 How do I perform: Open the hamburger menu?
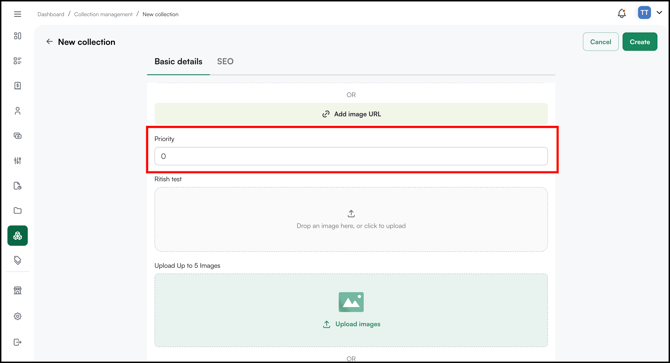point(18,14)
